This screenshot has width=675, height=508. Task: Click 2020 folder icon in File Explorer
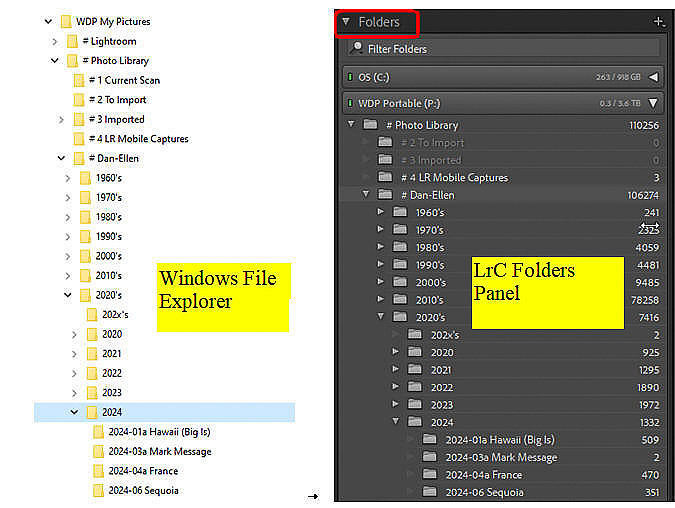92,334
